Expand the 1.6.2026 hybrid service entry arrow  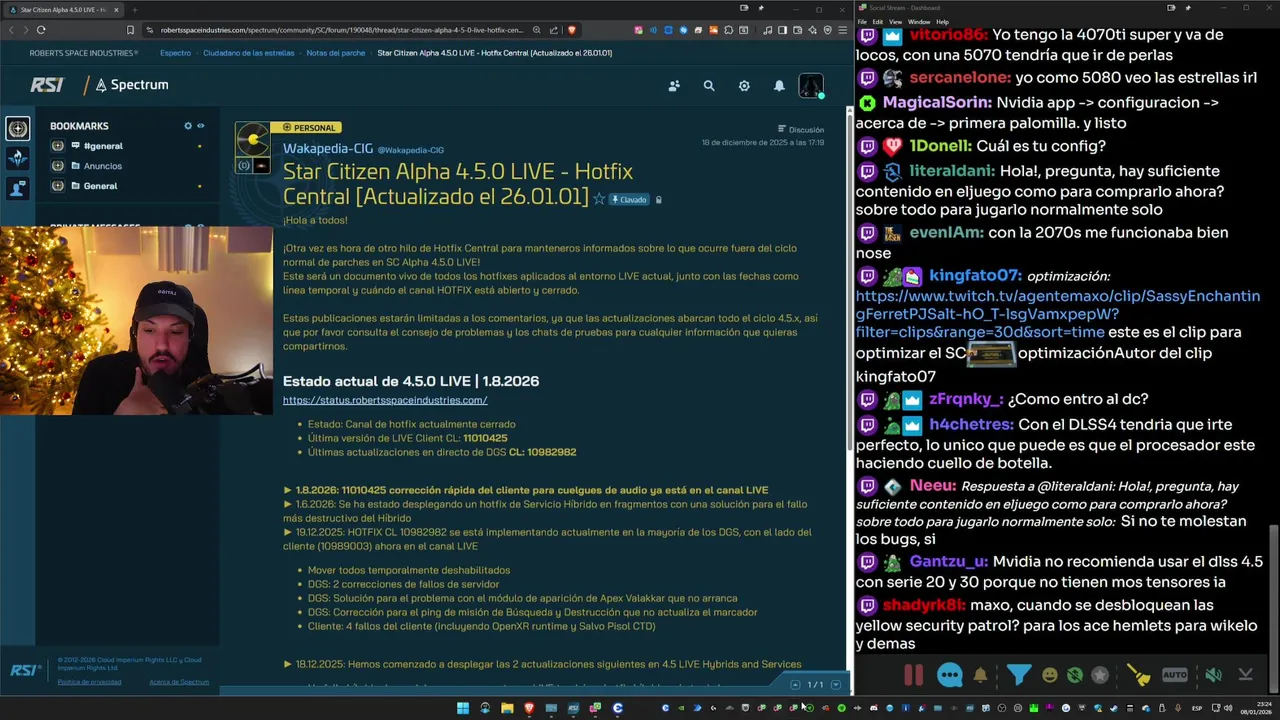[x=288, y=504]
